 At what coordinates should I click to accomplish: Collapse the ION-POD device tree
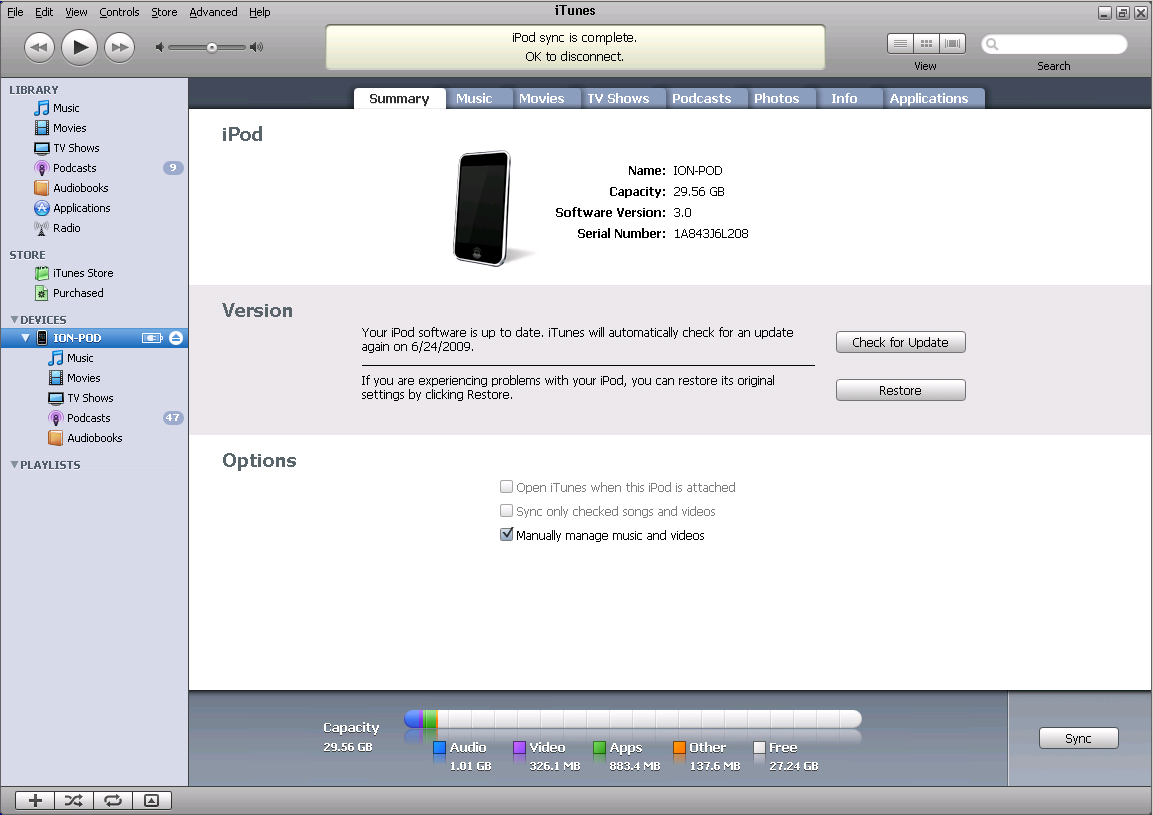click(x=25, y=338)
